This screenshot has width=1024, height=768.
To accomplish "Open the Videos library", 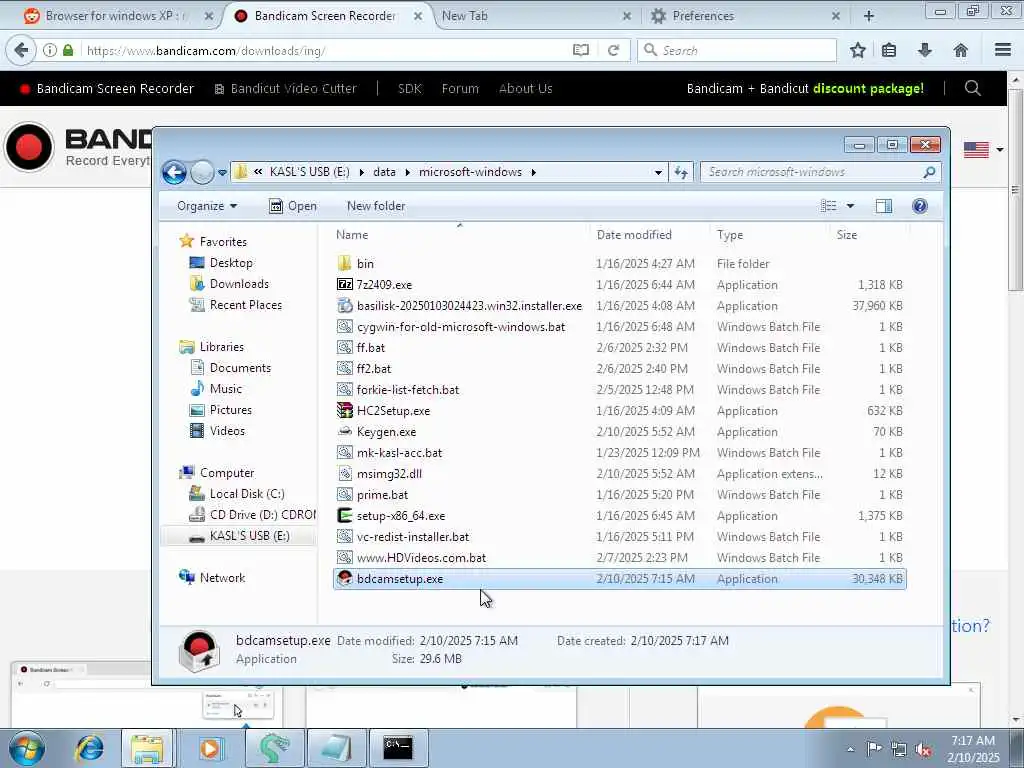I will click(217, 431).
